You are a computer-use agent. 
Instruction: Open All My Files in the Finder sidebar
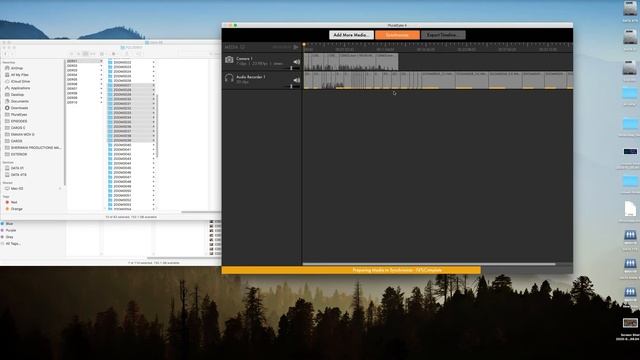pyautogui.click(x=19, y=75)
